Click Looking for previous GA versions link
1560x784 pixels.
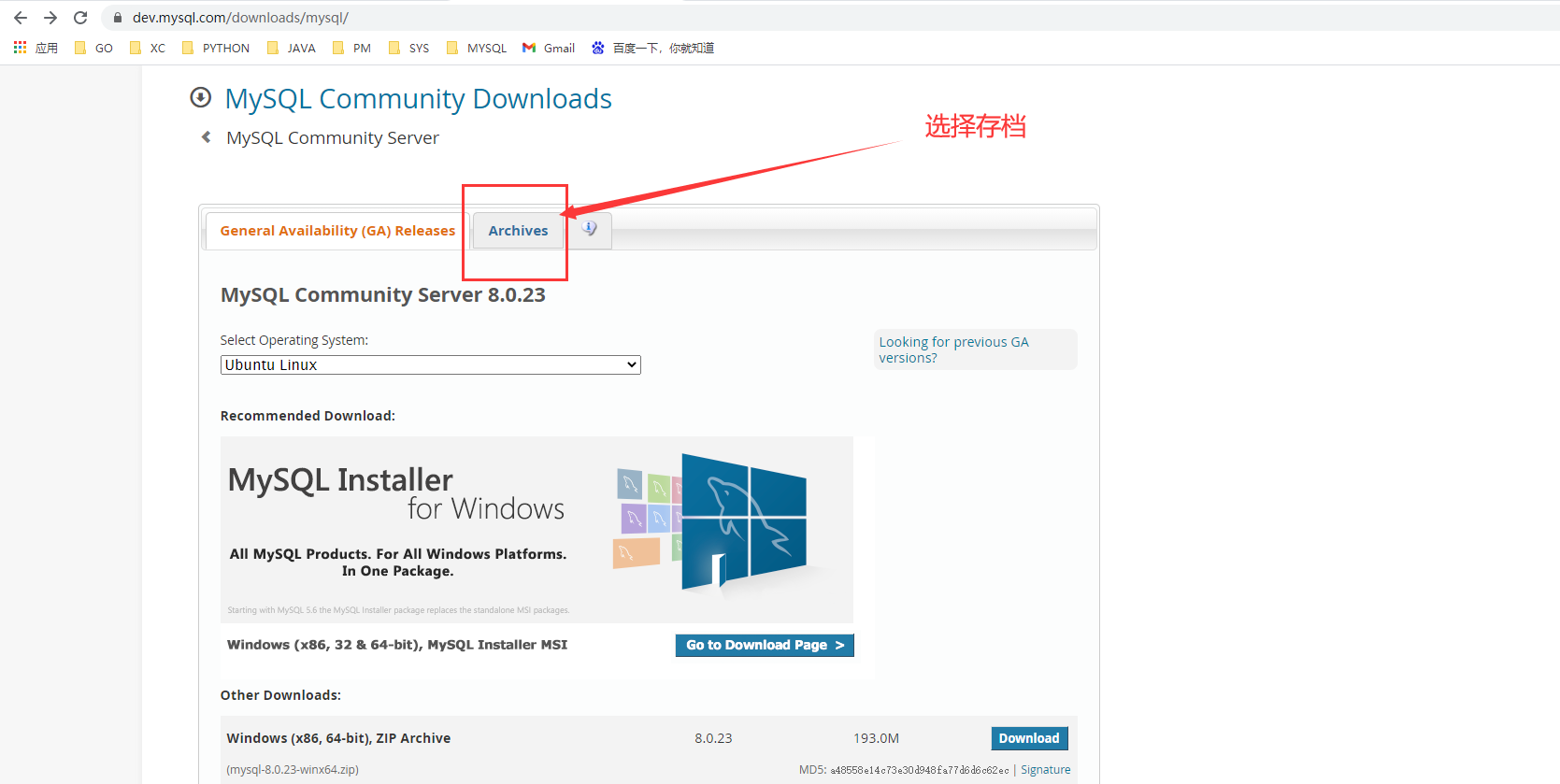953,349
